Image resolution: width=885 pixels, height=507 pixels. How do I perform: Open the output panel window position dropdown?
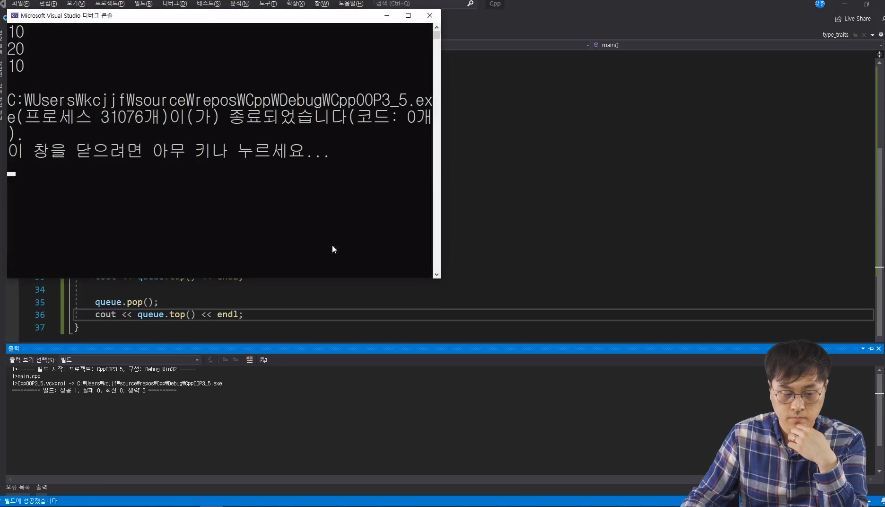[x=863, y=348]
